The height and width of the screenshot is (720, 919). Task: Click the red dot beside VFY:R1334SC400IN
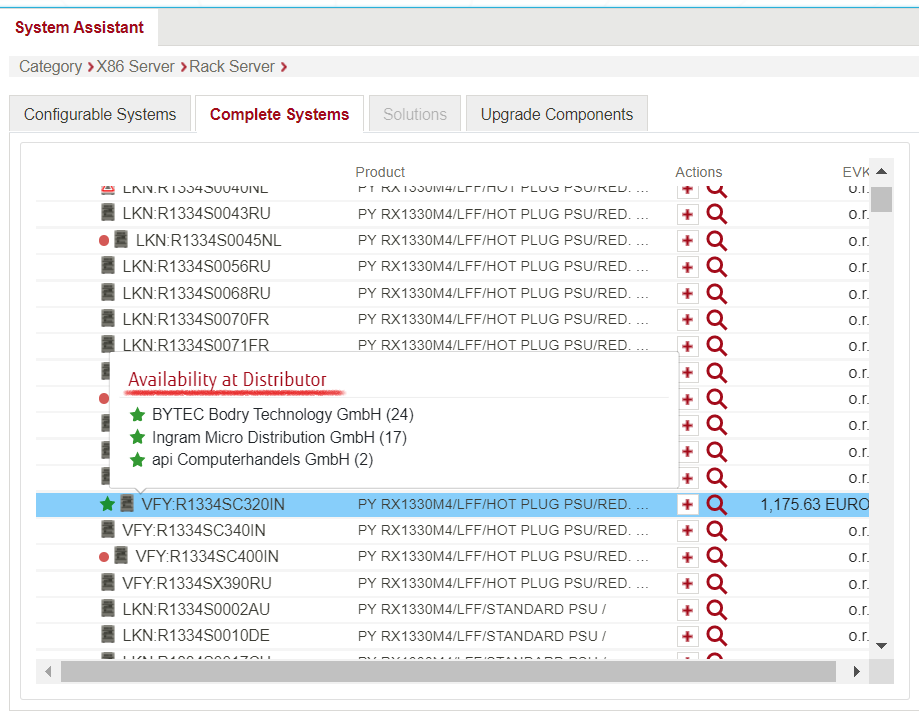pyautogui.click(x=104, y=557)
